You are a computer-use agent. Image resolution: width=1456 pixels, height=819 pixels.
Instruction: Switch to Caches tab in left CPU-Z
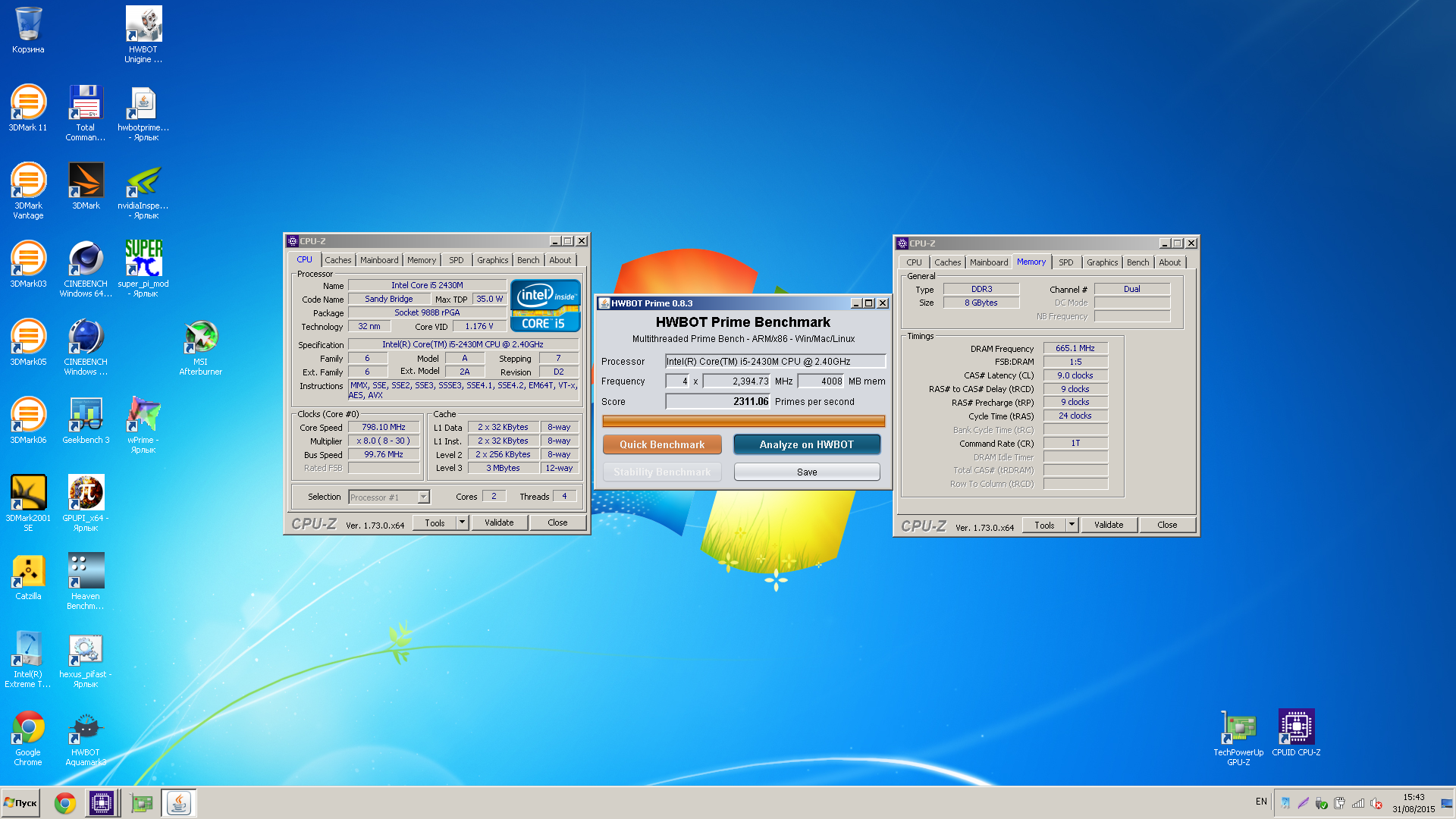point(338,260)
